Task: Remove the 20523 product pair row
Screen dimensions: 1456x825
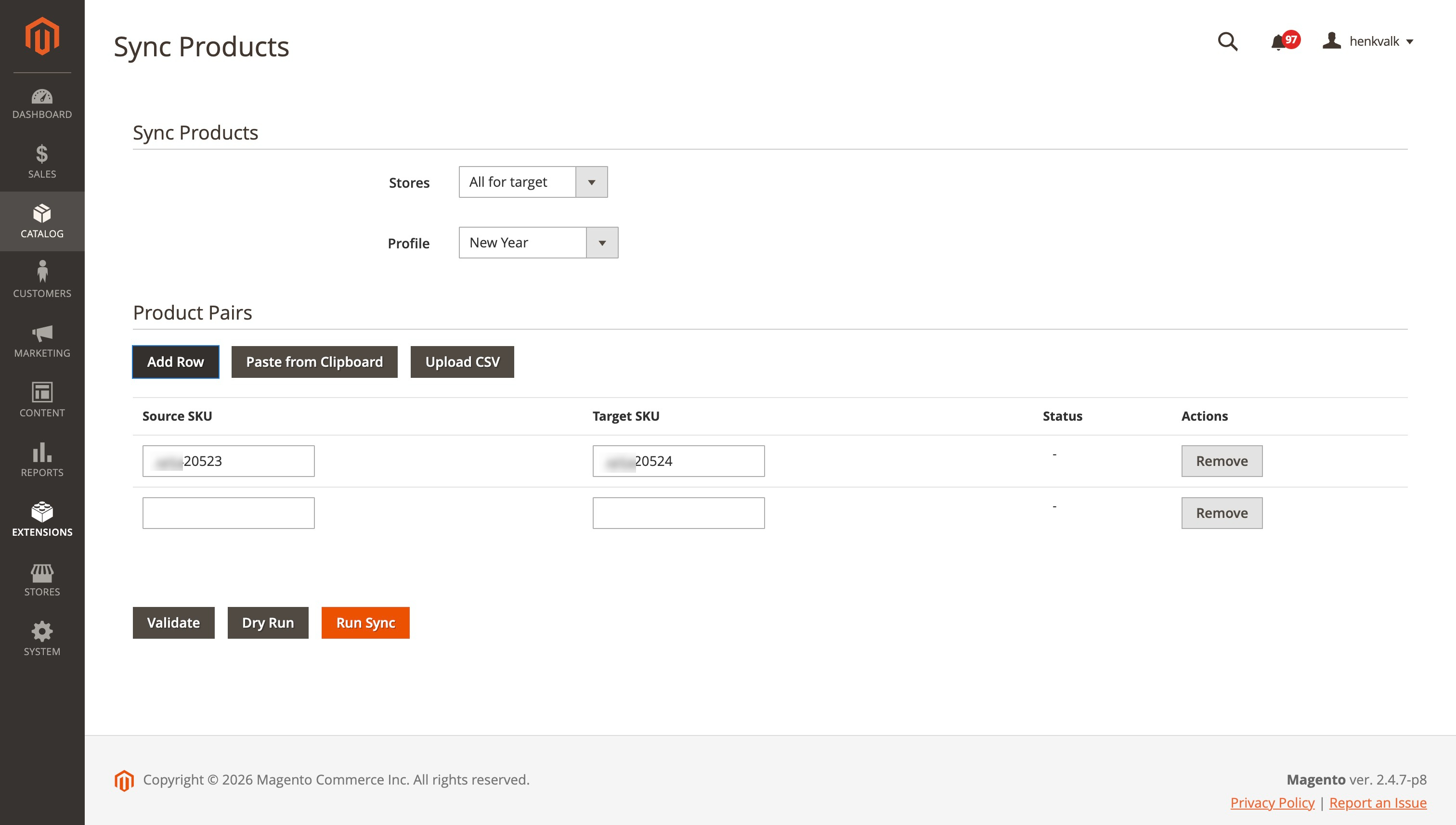Action: 1222,461
